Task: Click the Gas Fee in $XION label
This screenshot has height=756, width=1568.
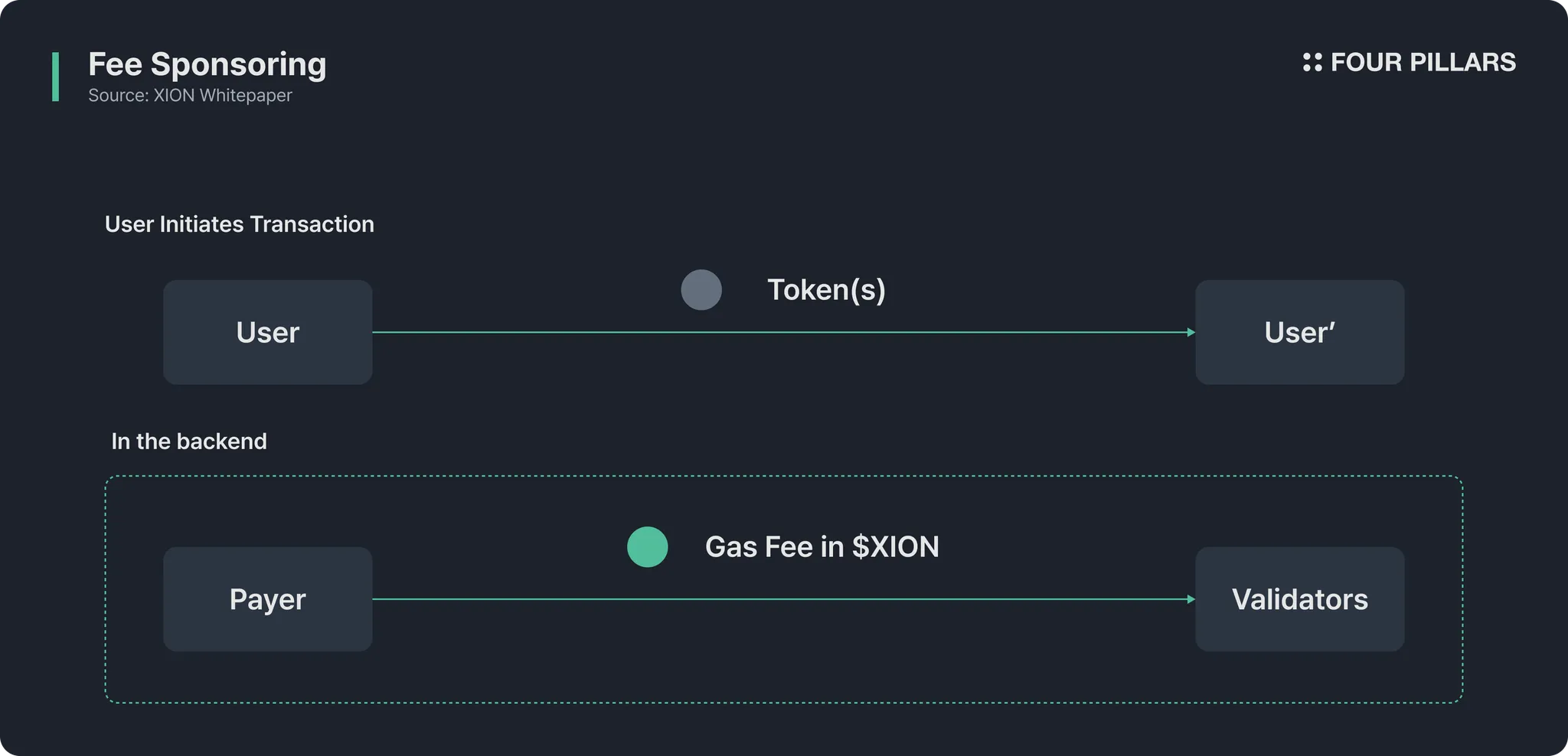Action: point(822,547)
